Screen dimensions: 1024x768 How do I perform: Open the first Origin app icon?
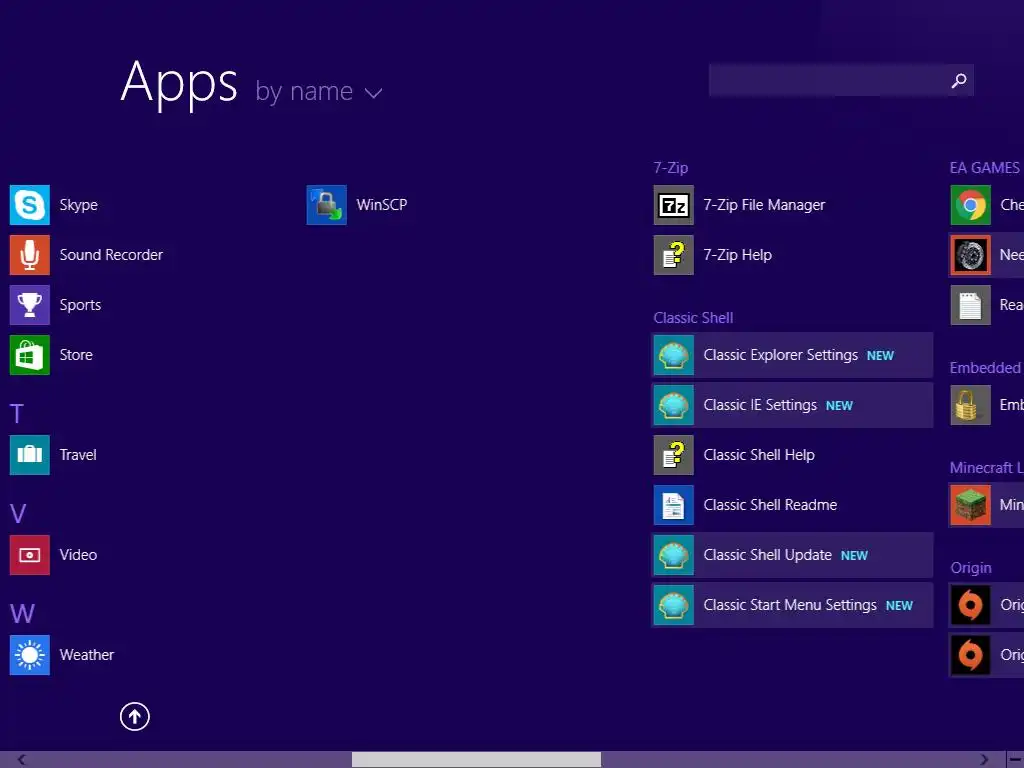970,605
